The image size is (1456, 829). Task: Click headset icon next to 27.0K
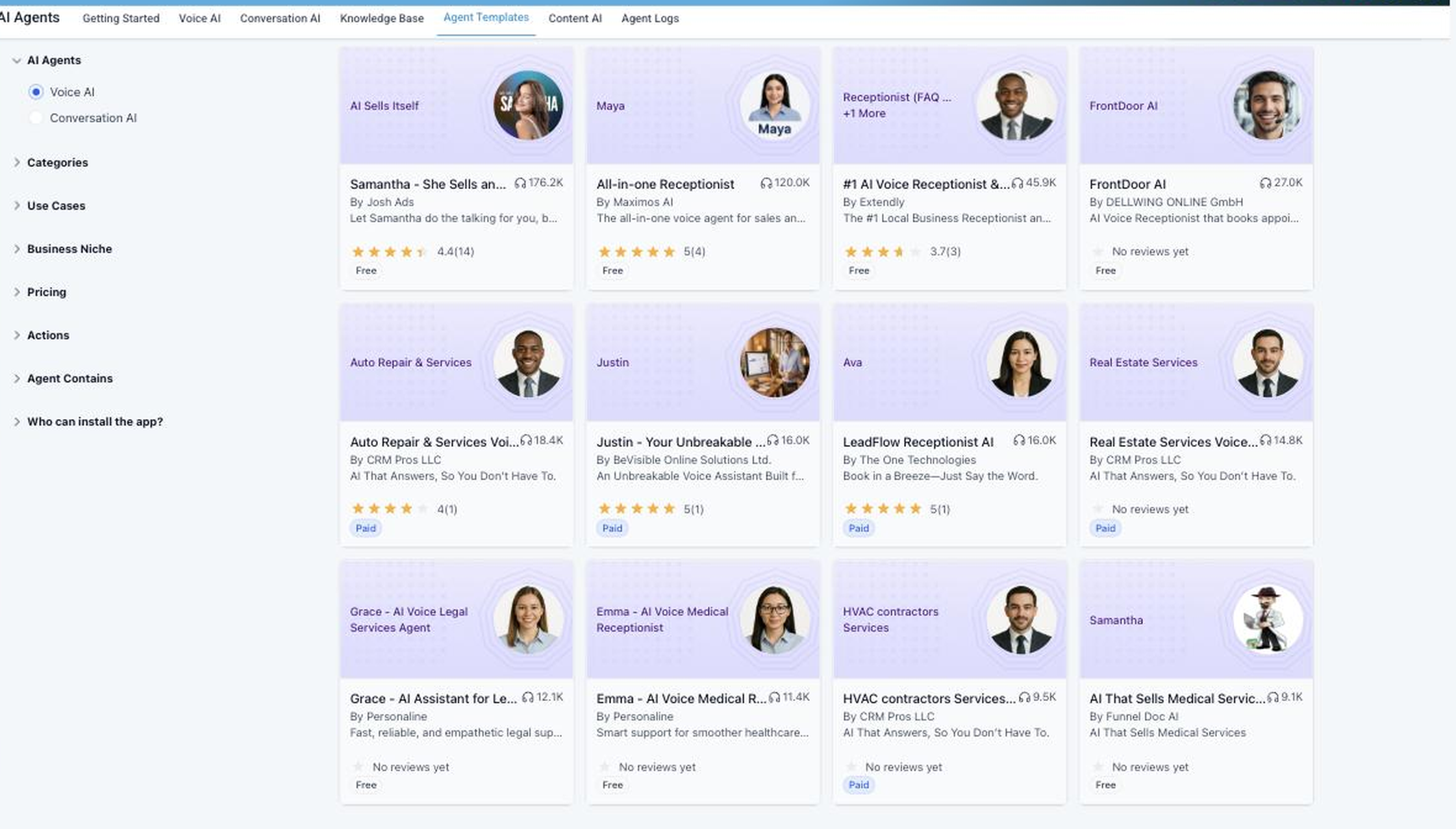click(x=1265, y=183)
